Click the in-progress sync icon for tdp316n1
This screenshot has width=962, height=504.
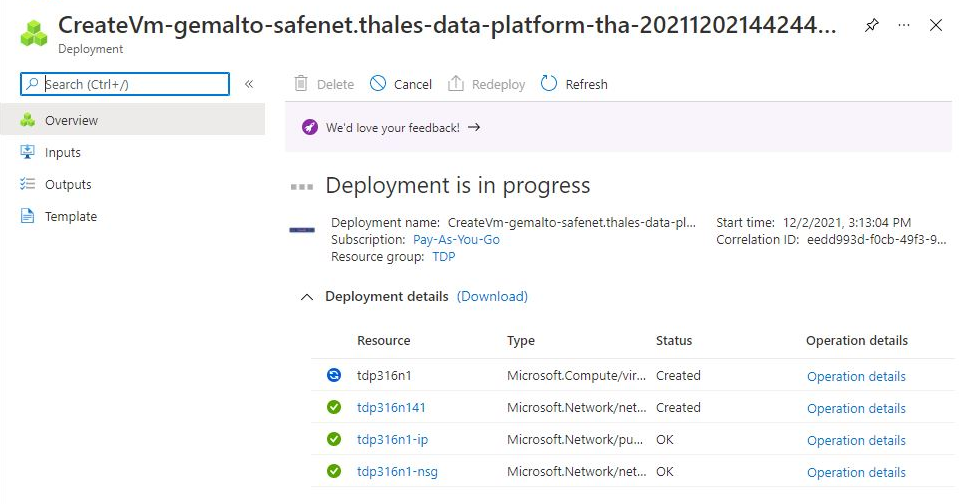[x=334, y=375]
